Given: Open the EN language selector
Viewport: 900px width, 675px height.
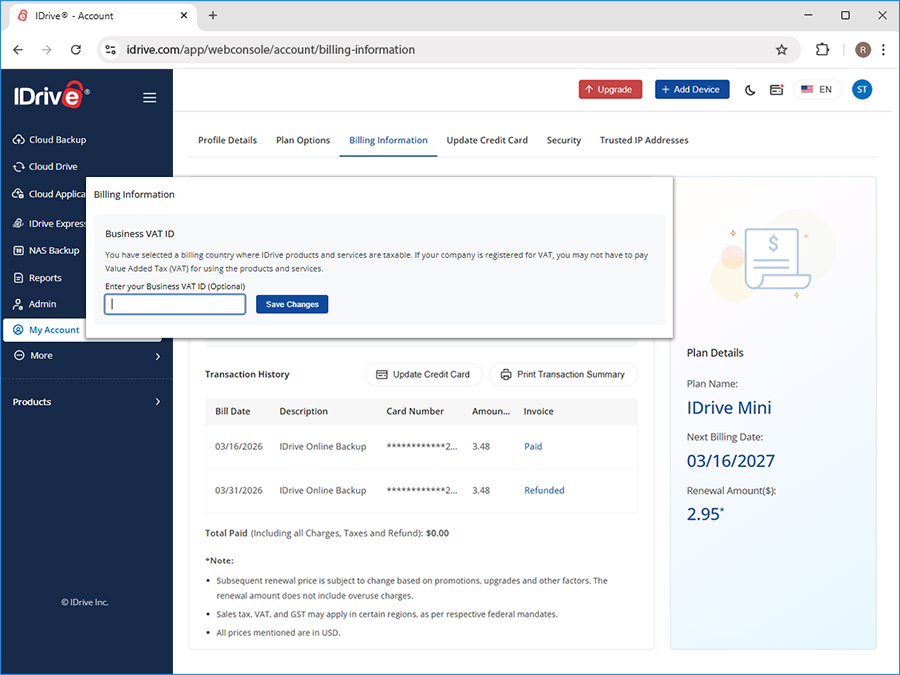Looking at the screenshot, I should [817, 90].
